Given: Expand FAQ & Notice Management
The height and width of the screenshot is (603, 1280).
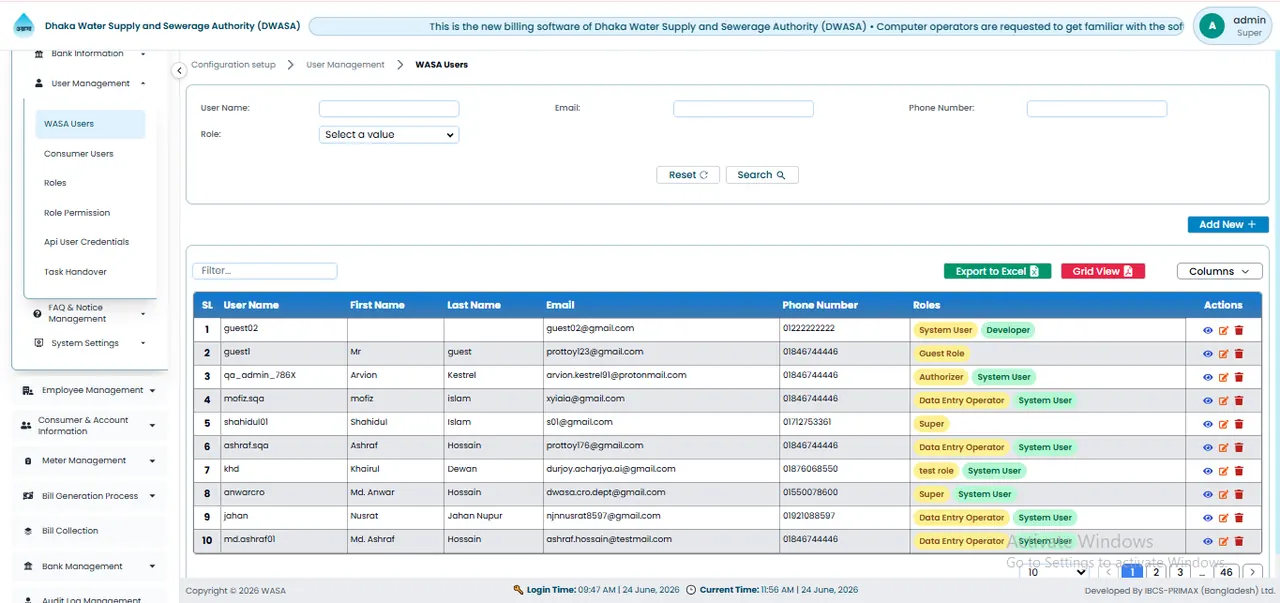Looking at the screenshot, I should (89, 313).
